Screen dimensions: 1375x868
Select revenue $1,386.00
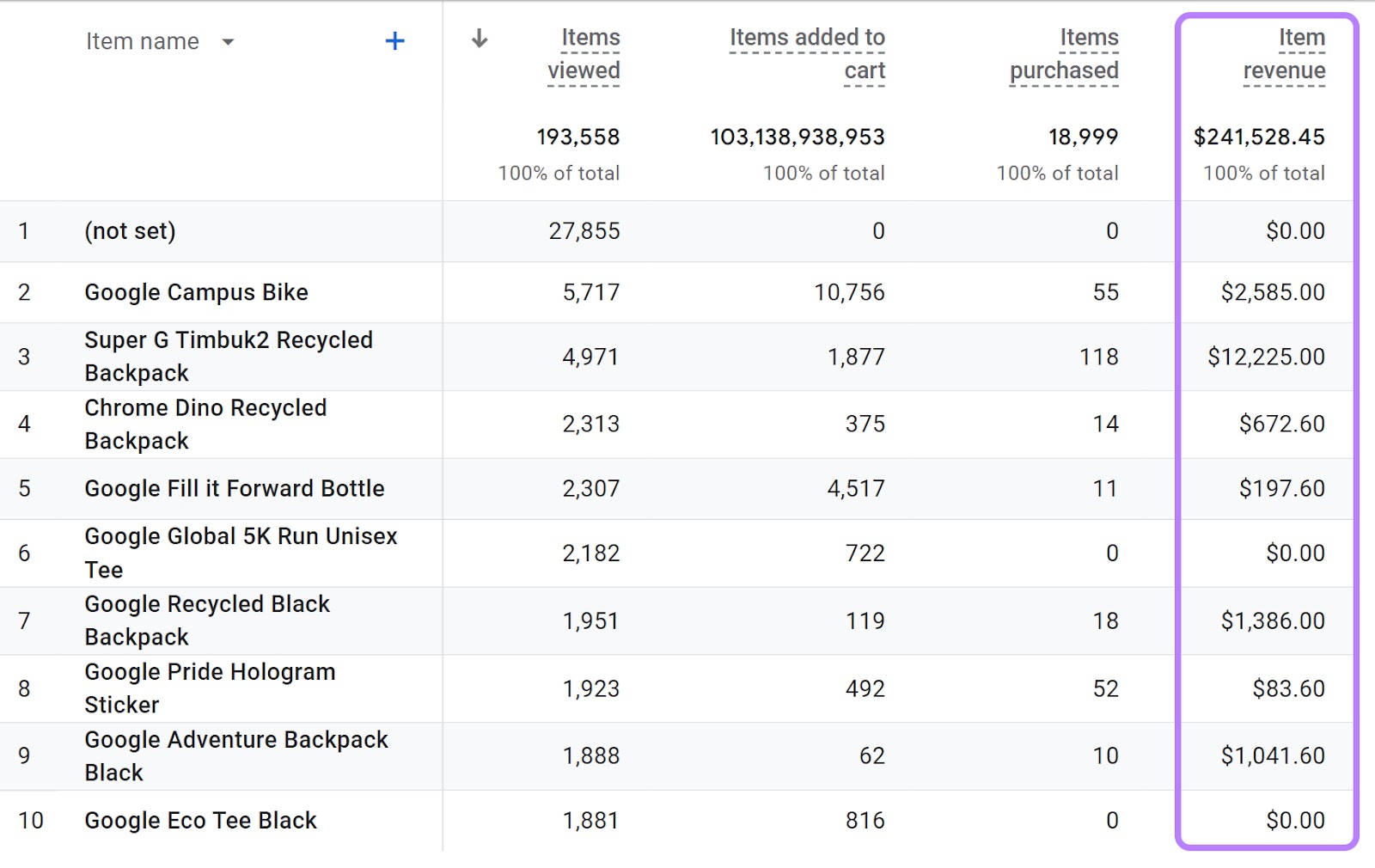(x=1273, y=620)
